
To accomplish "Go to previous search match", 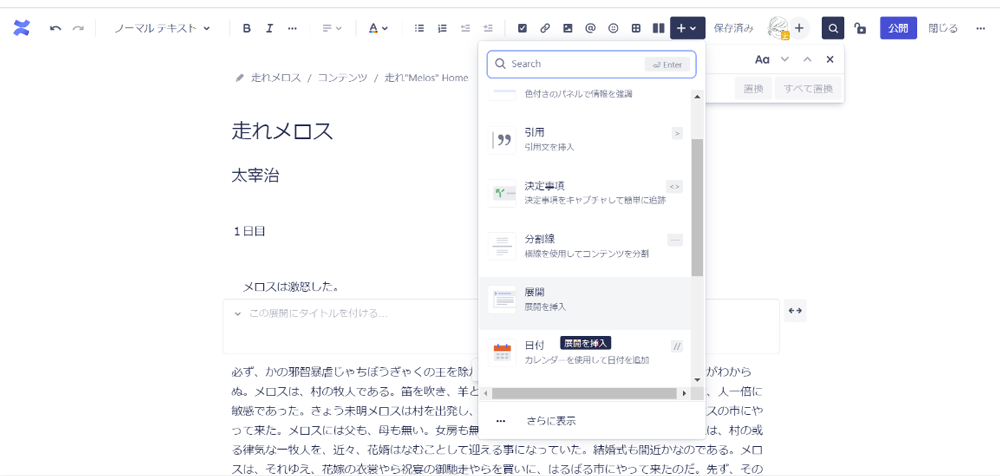I will click(x=807, y=59).
